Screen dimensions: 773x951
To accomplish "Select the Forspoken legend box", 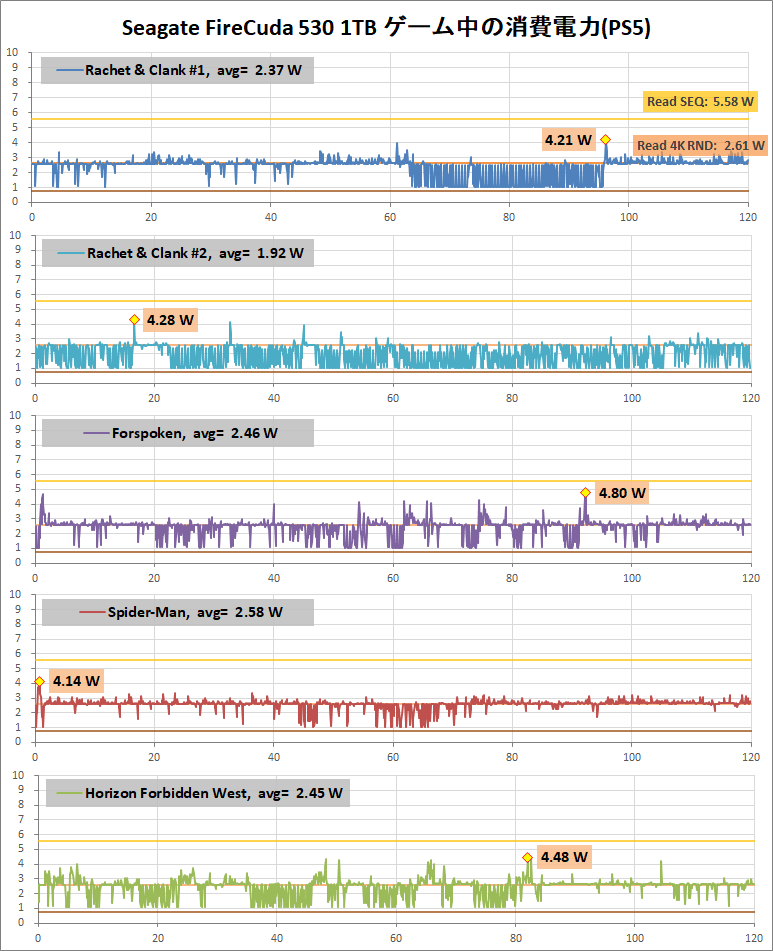I will [178, 433].
